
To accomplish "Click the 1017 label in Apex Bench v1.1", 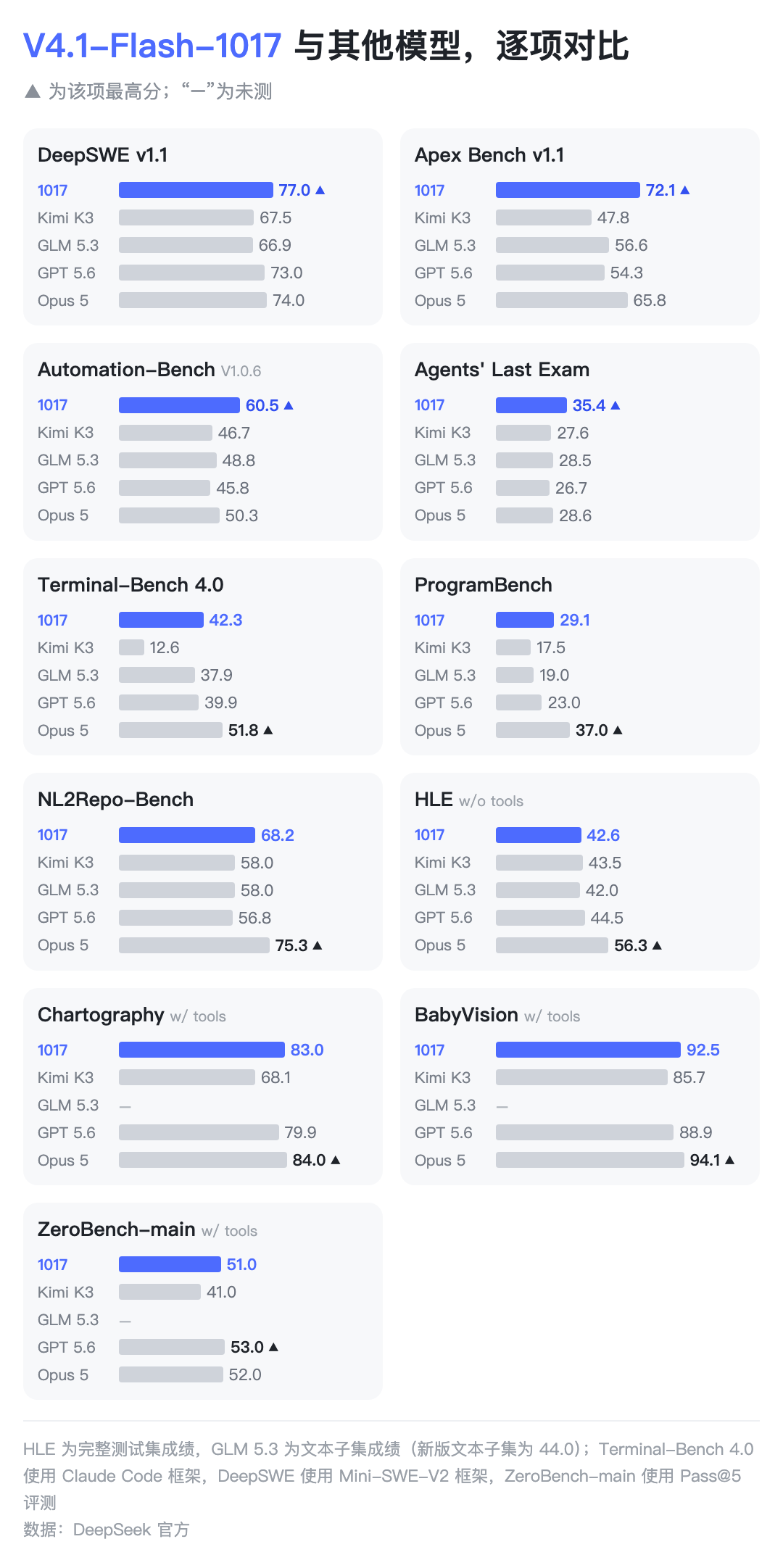I will (x=429, y=190).
